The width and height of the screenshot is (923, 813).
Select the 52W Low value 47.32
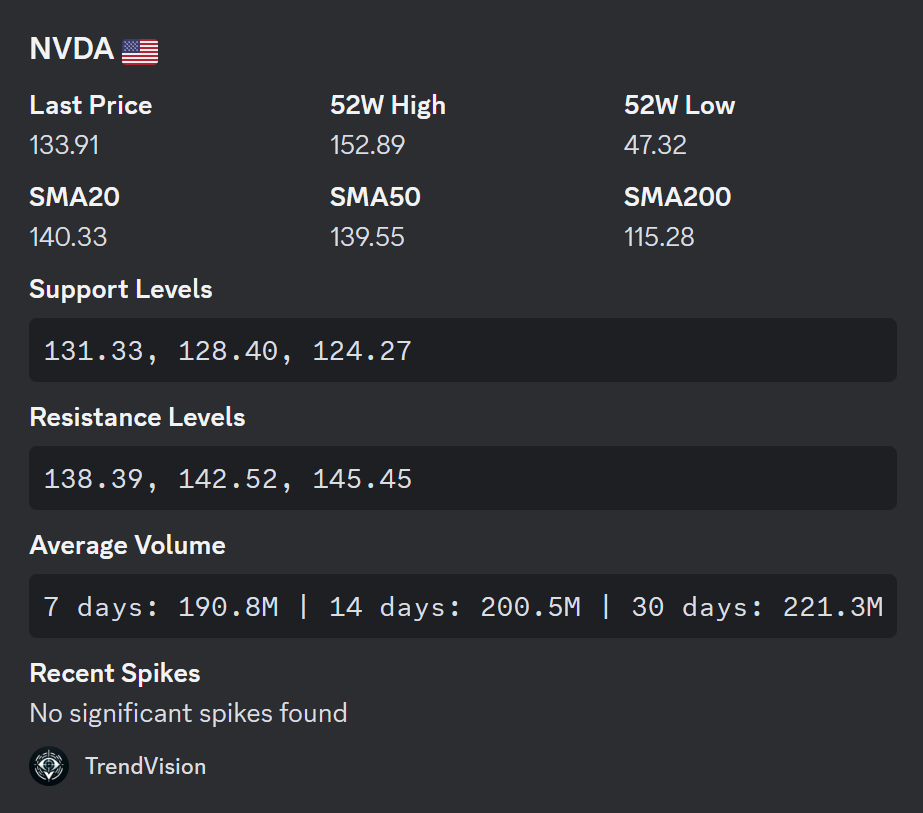coord(655,145)
